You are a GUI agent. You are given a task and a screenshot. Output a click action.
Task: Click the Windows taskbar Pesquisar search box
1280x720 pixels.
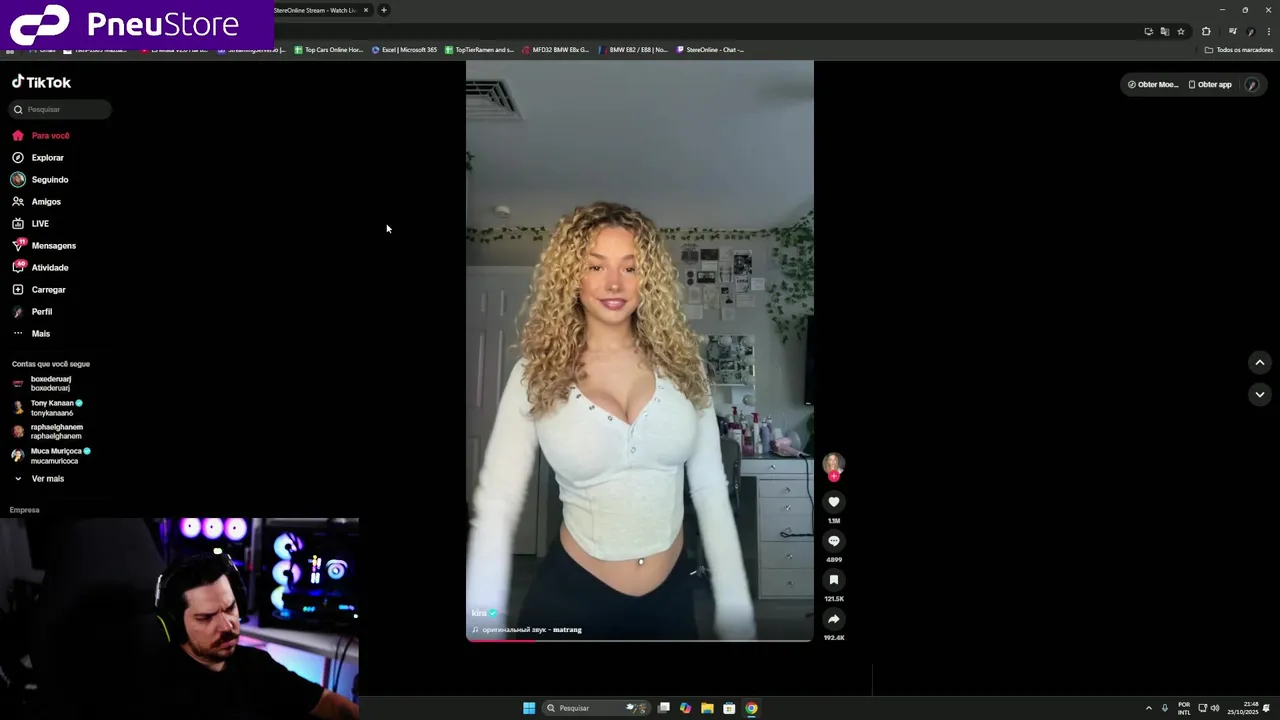[x=596, y=708]
